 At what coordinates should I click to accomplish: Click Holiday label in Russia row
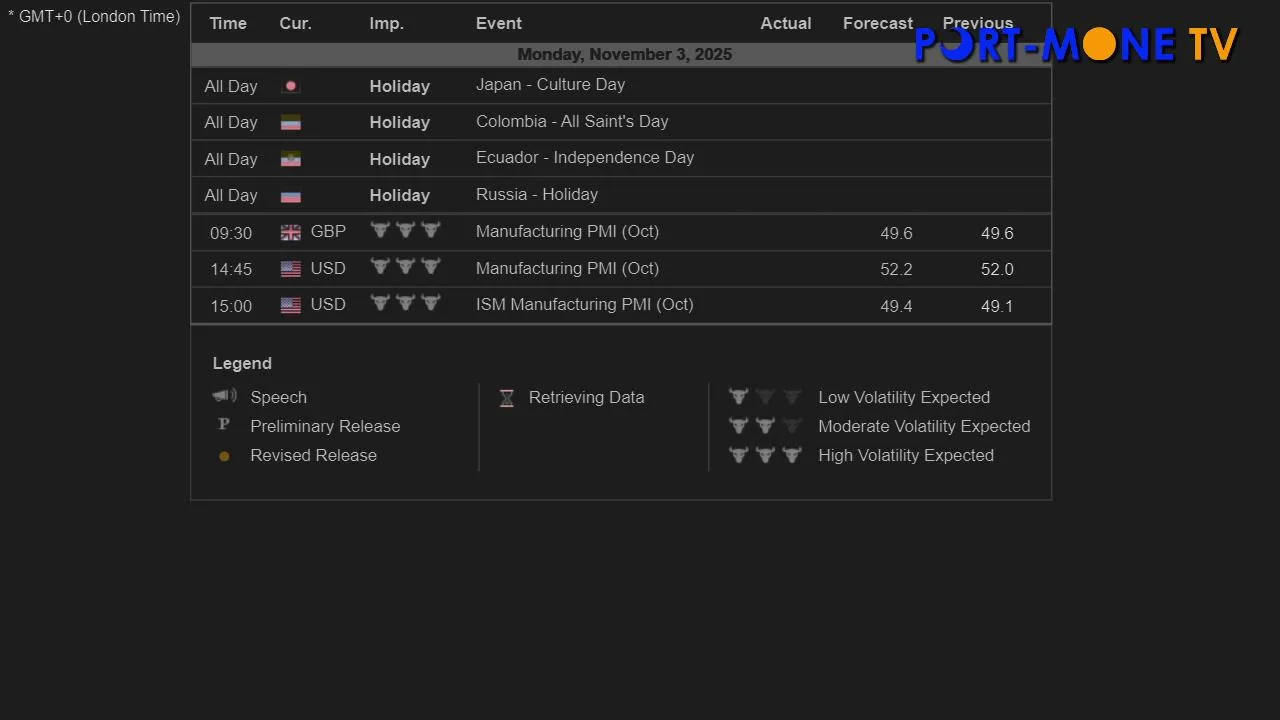coord(399,196)
